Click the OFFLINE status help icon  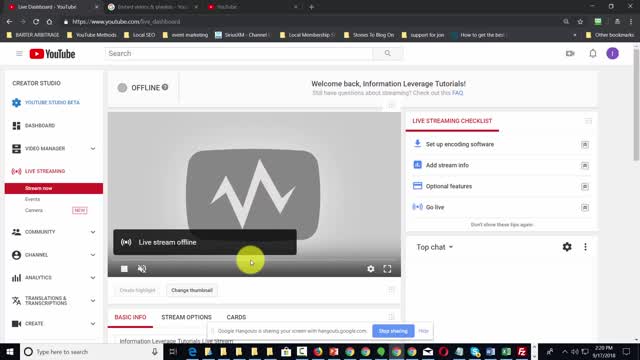coord(165,87)
